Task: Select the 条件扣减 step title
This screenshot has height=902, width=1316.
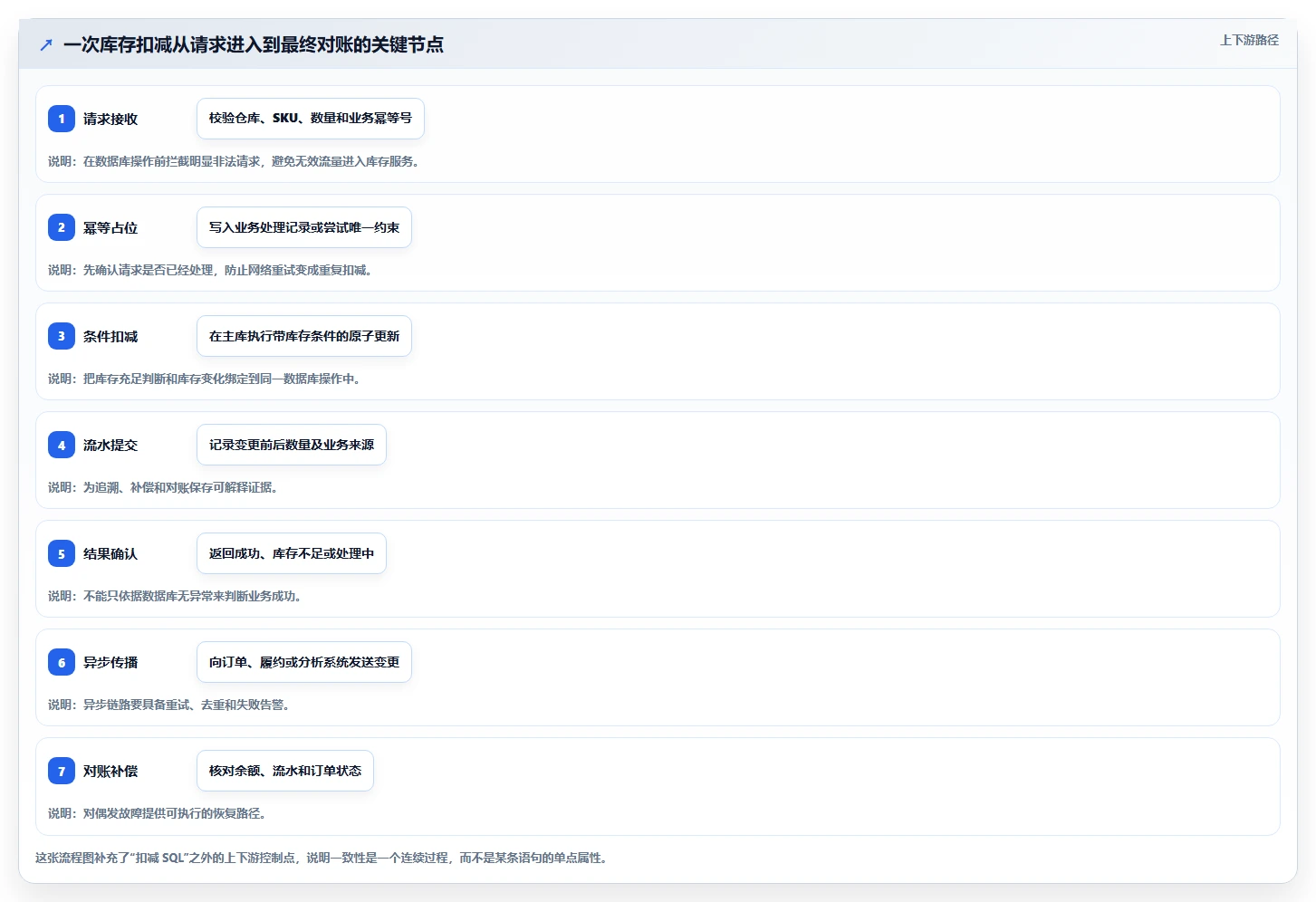Action: point(110,336)
